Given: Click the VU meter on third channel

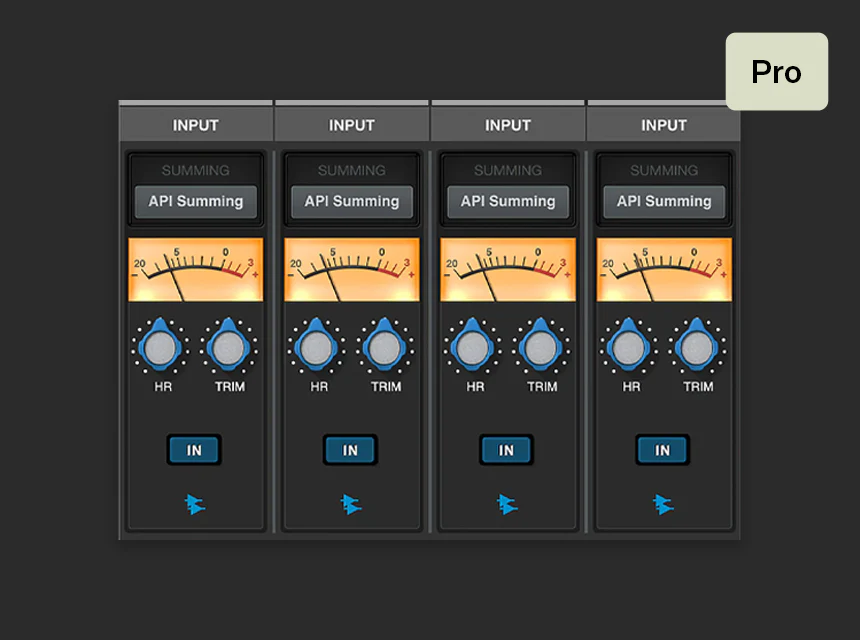Looking at the screenshot, I should coord(508,269).
